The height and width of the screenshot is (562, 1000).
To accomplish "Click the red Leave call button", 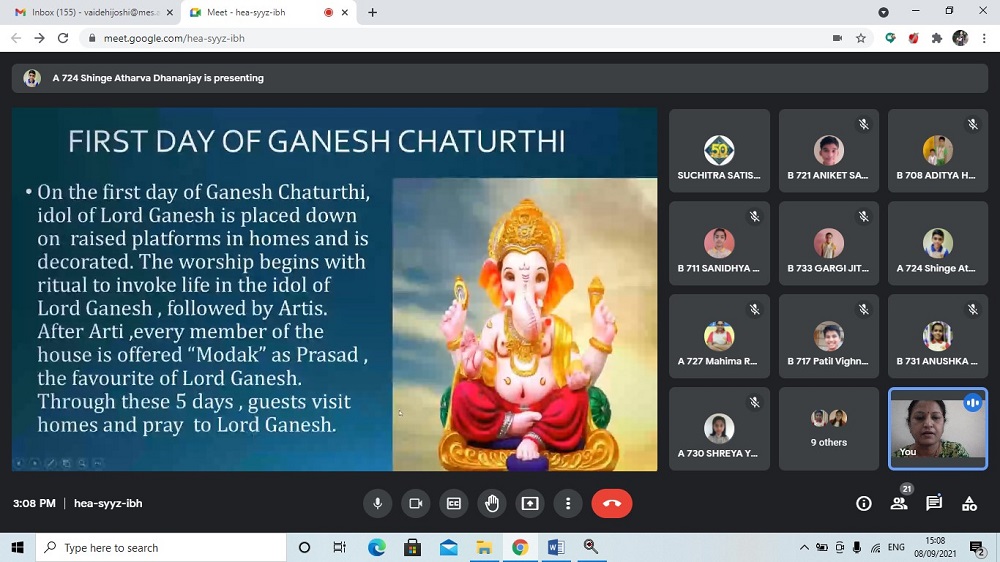I will (x=612, y=503).
